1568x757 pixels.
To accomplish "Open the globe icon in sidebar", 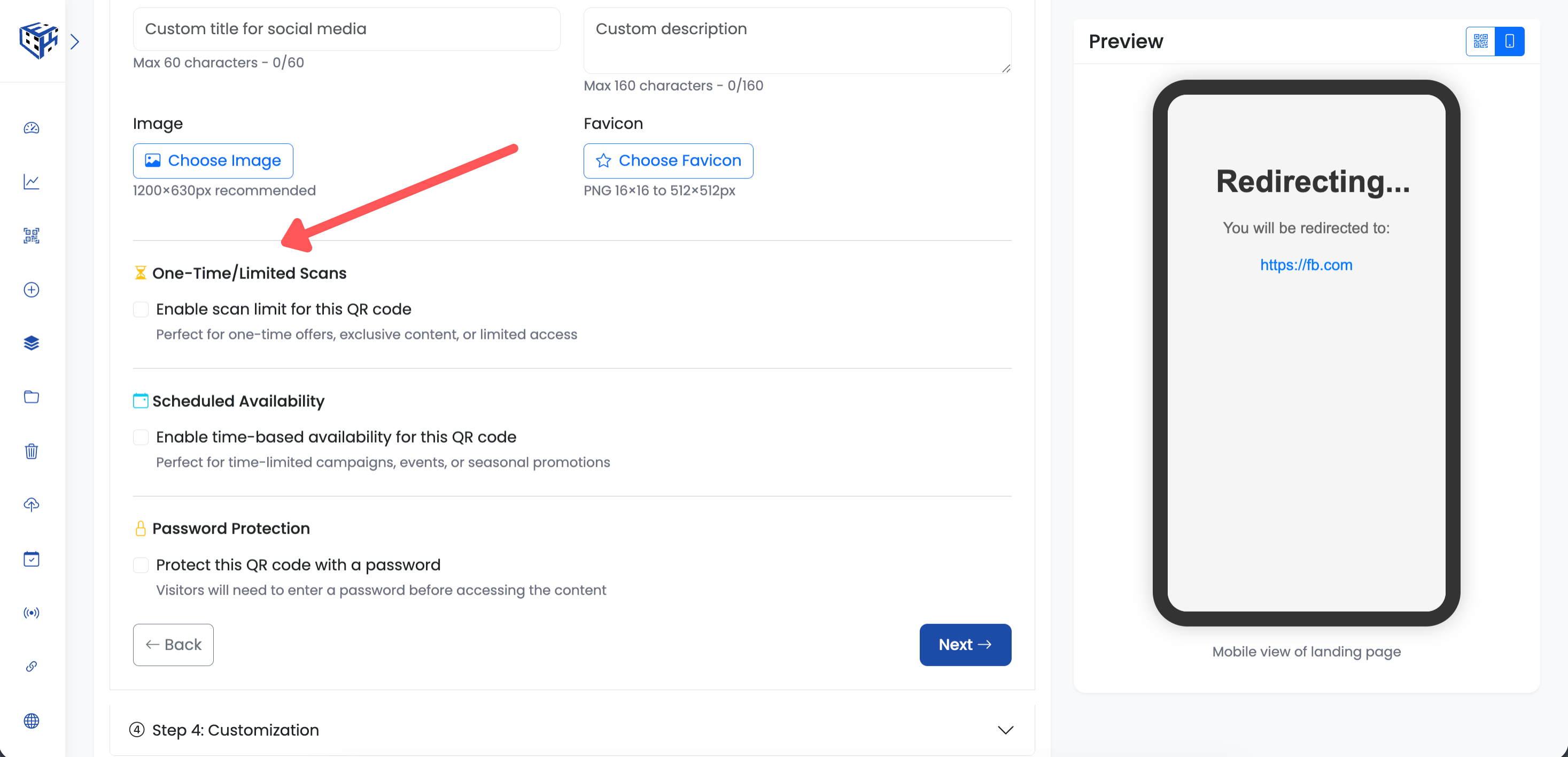I will tap(32, 721).
